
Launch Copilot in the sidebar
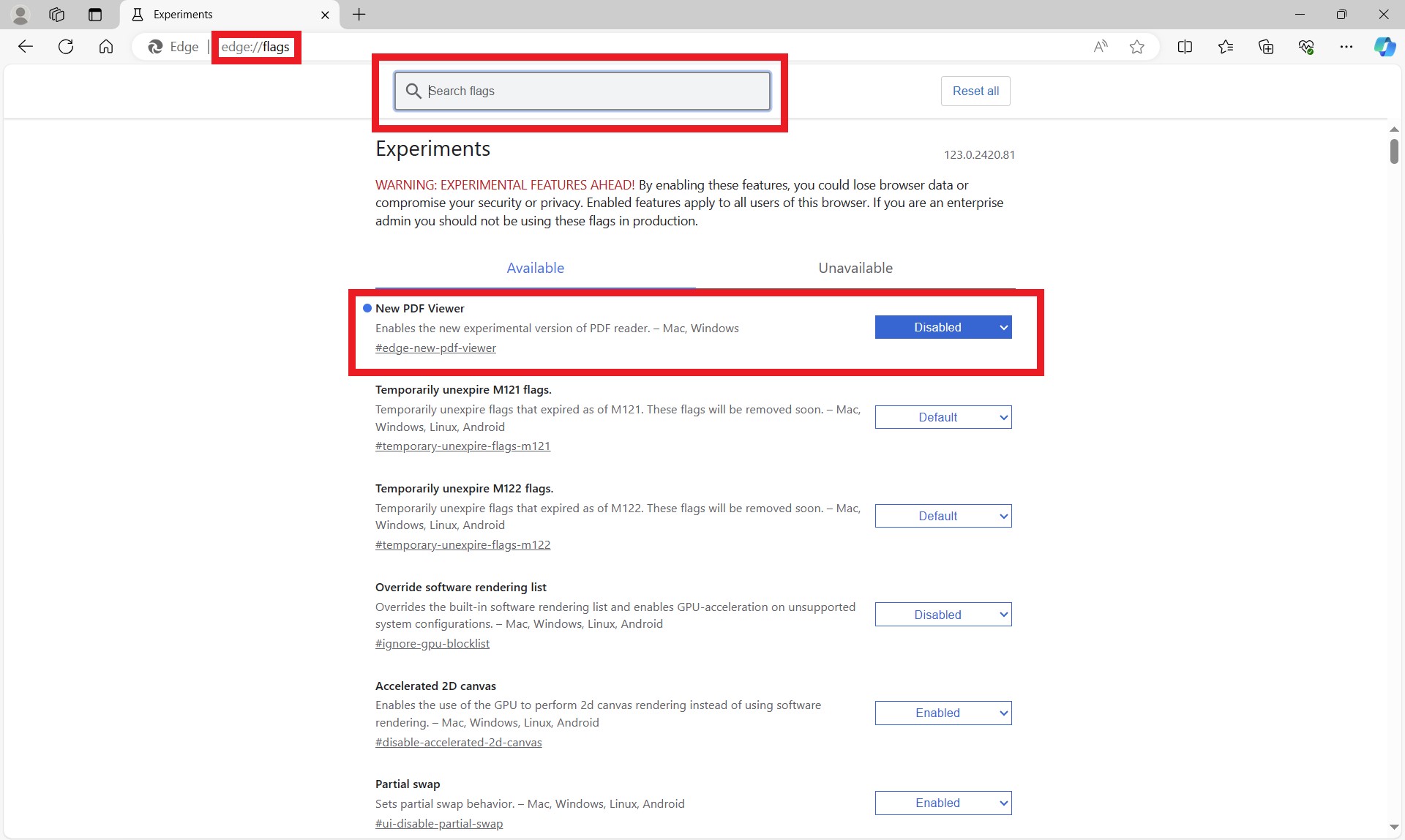click(x=1385, y=46)
